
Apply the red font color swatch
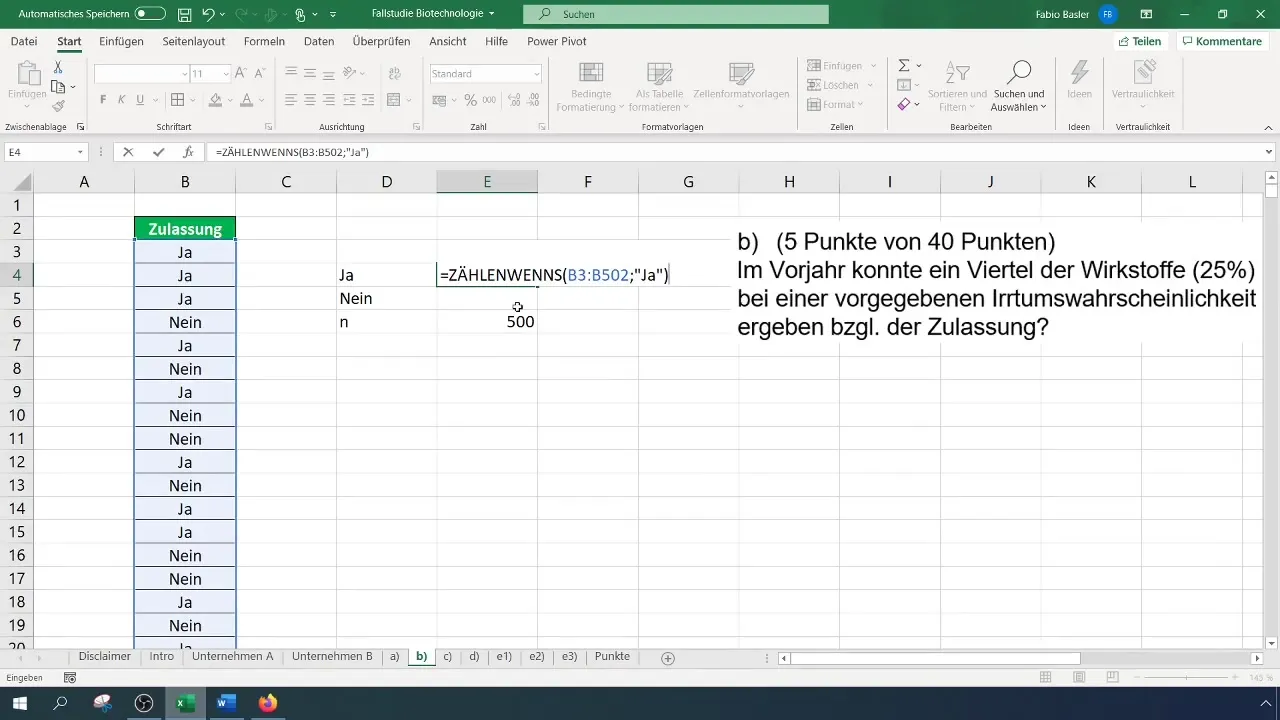point(246,100)
